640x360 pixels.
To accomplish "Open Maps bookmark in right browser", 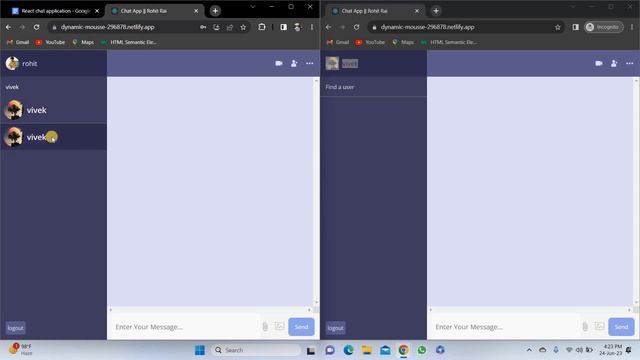I will [403, 42].
